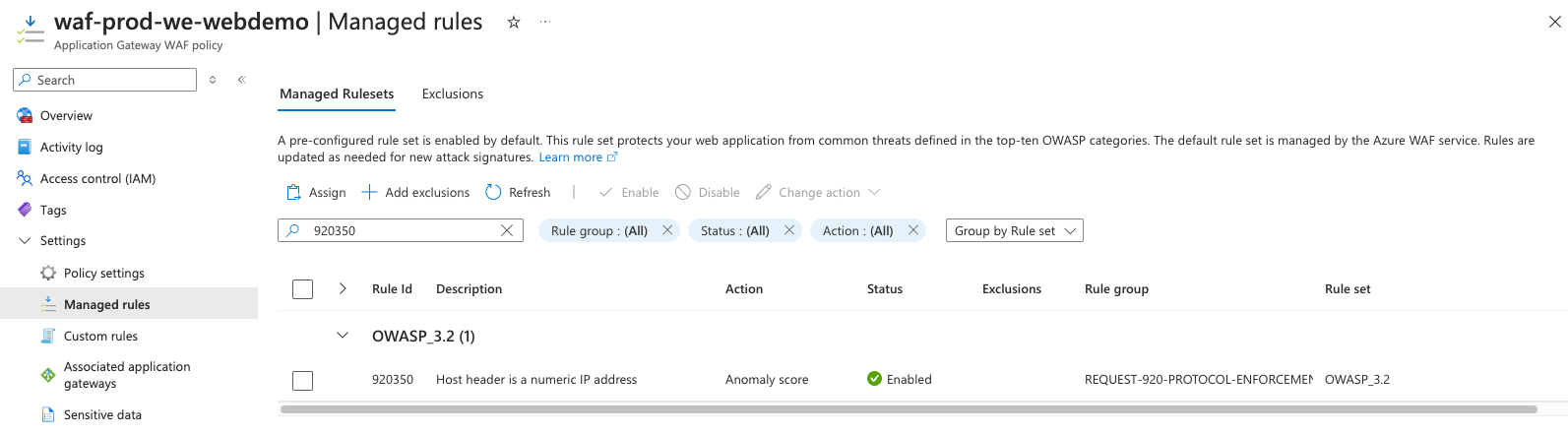This screenshot has width=1568, height=435.
Task: Collapse the Settings section
Action: click(25, 241)
